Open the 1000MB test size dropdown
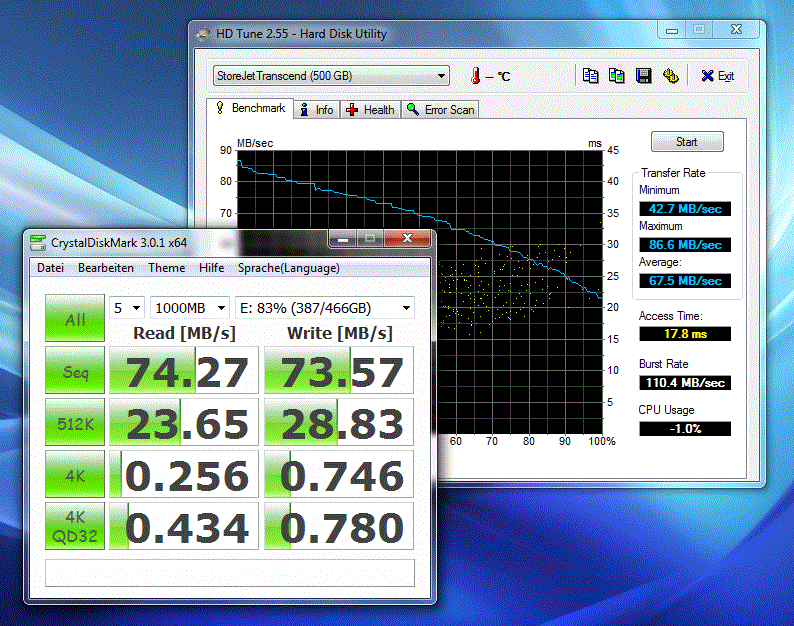 [x=190, y=308]
